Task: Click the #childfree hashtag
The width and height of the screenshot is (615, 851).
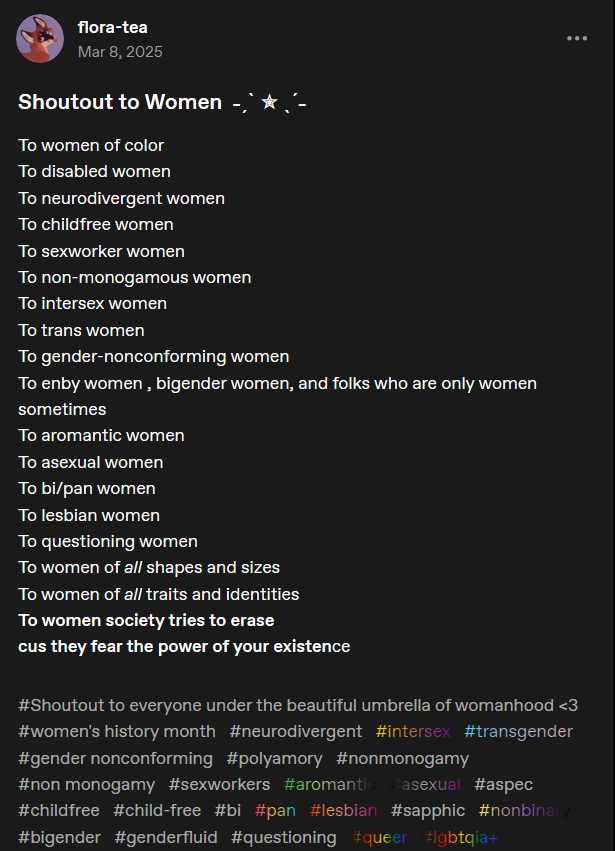Action: [59, 811]
